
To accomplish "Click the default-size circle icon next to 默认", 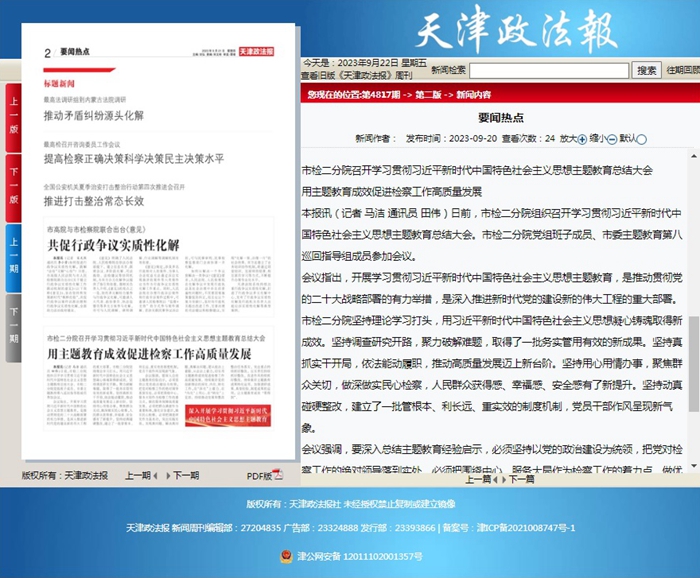I will 642,139.
